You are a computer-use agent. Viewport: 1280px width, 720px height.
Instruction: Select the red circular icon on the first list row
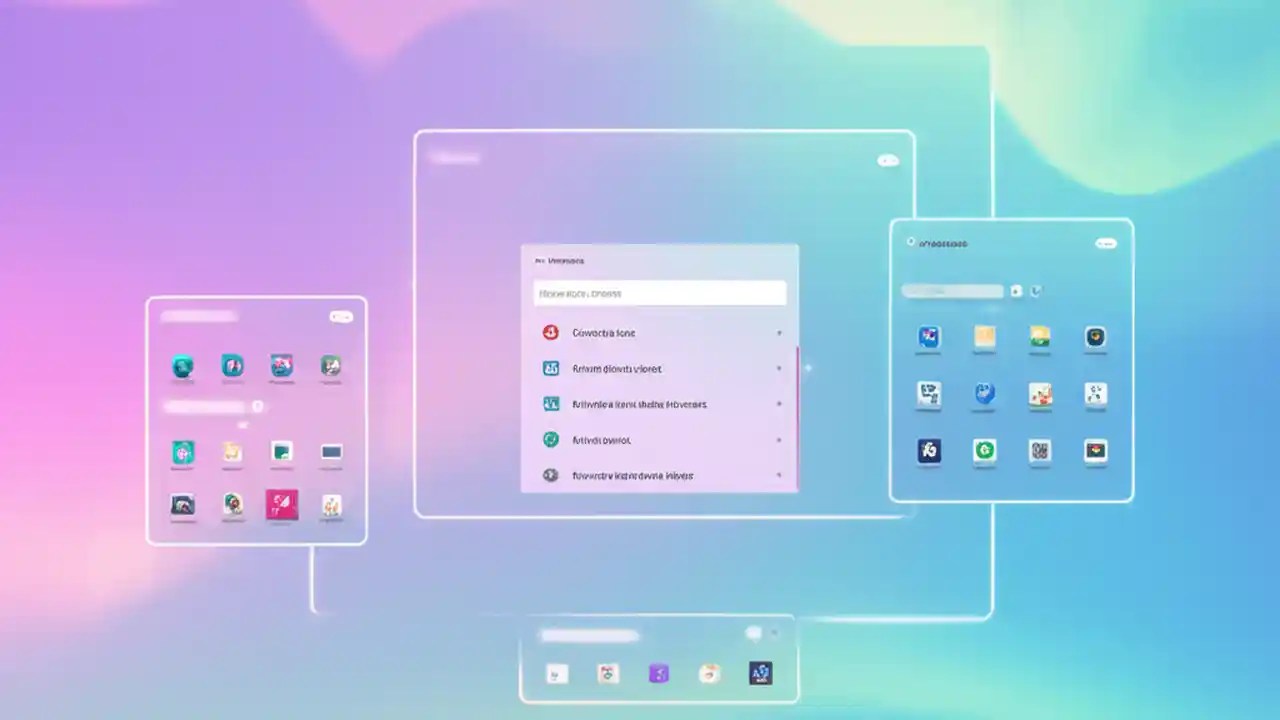(550, 332)
